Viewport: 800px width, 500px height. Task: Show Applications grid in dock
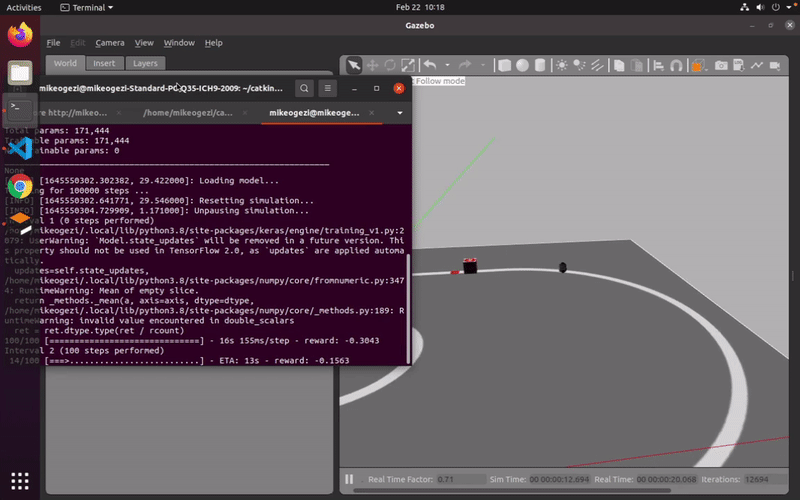pos(20,481)
